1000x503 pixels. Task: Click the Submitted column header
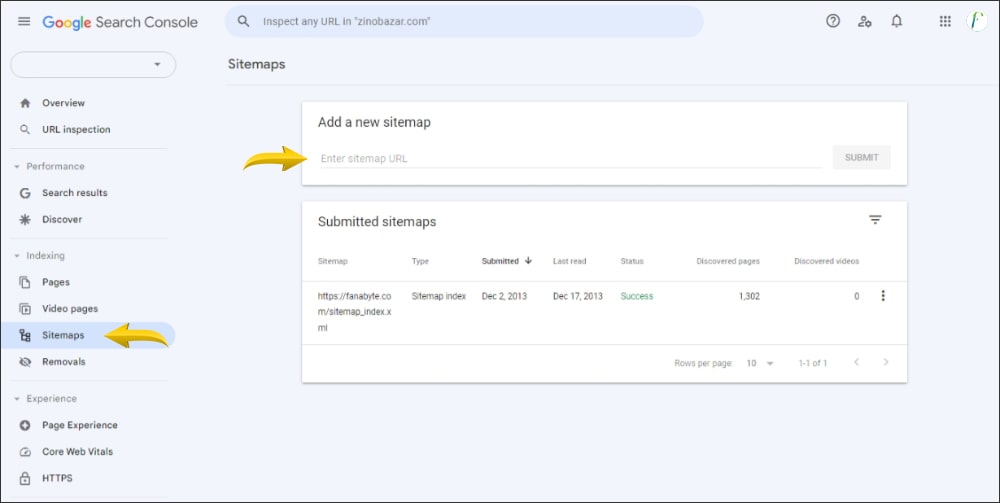[x=500, y=261]
